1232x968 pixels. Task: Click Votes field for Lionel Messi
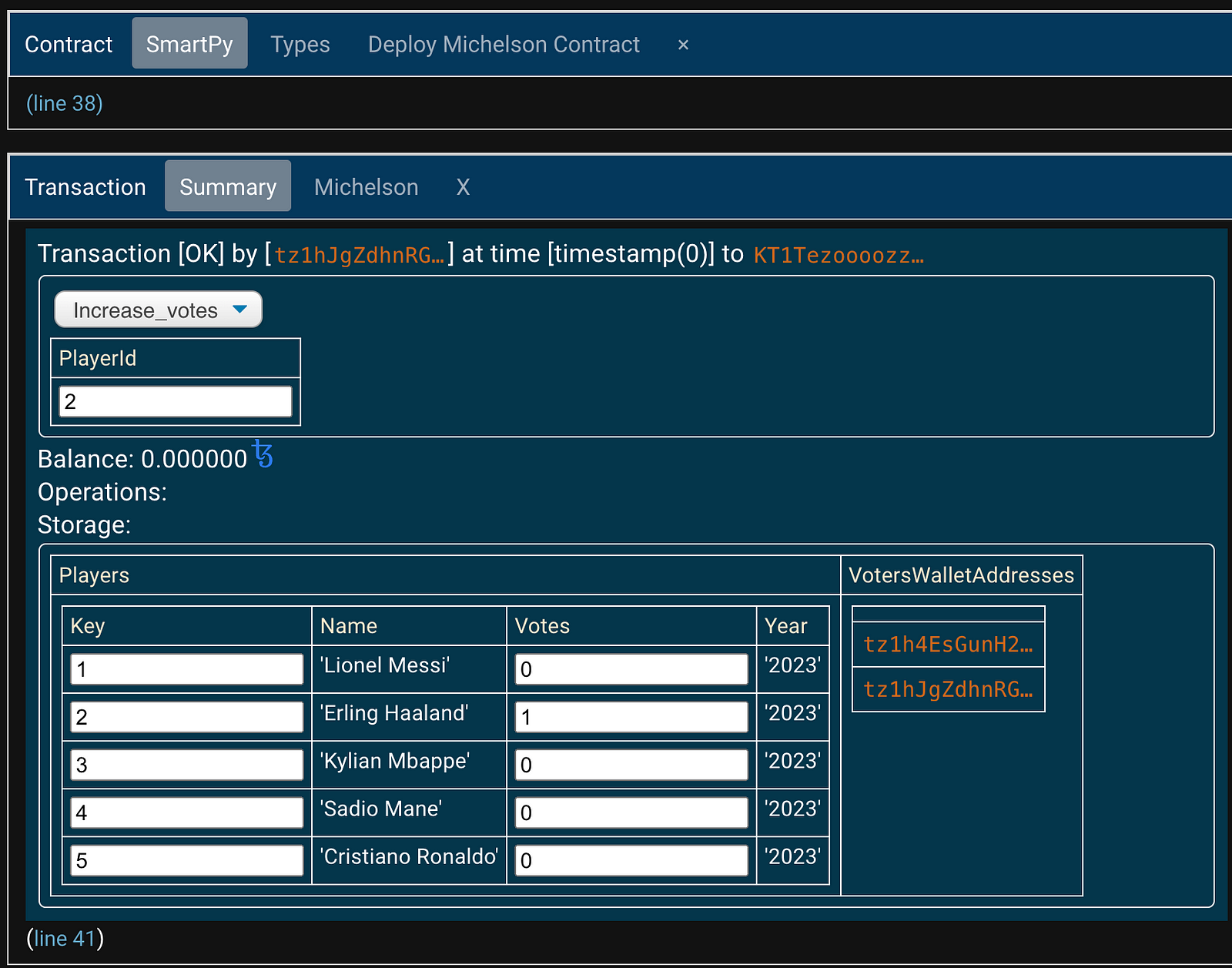[x=631, y=669]
